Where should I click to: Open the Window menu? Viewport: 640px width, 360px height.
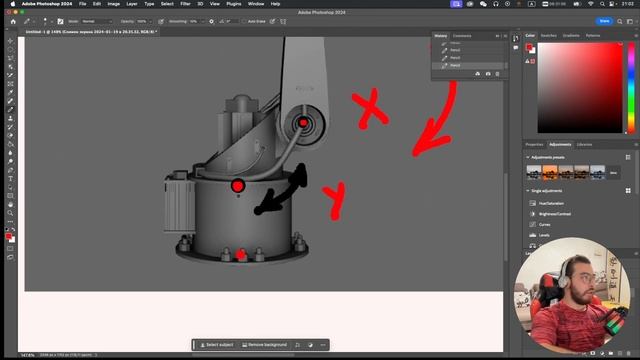(x=256, y=4)
